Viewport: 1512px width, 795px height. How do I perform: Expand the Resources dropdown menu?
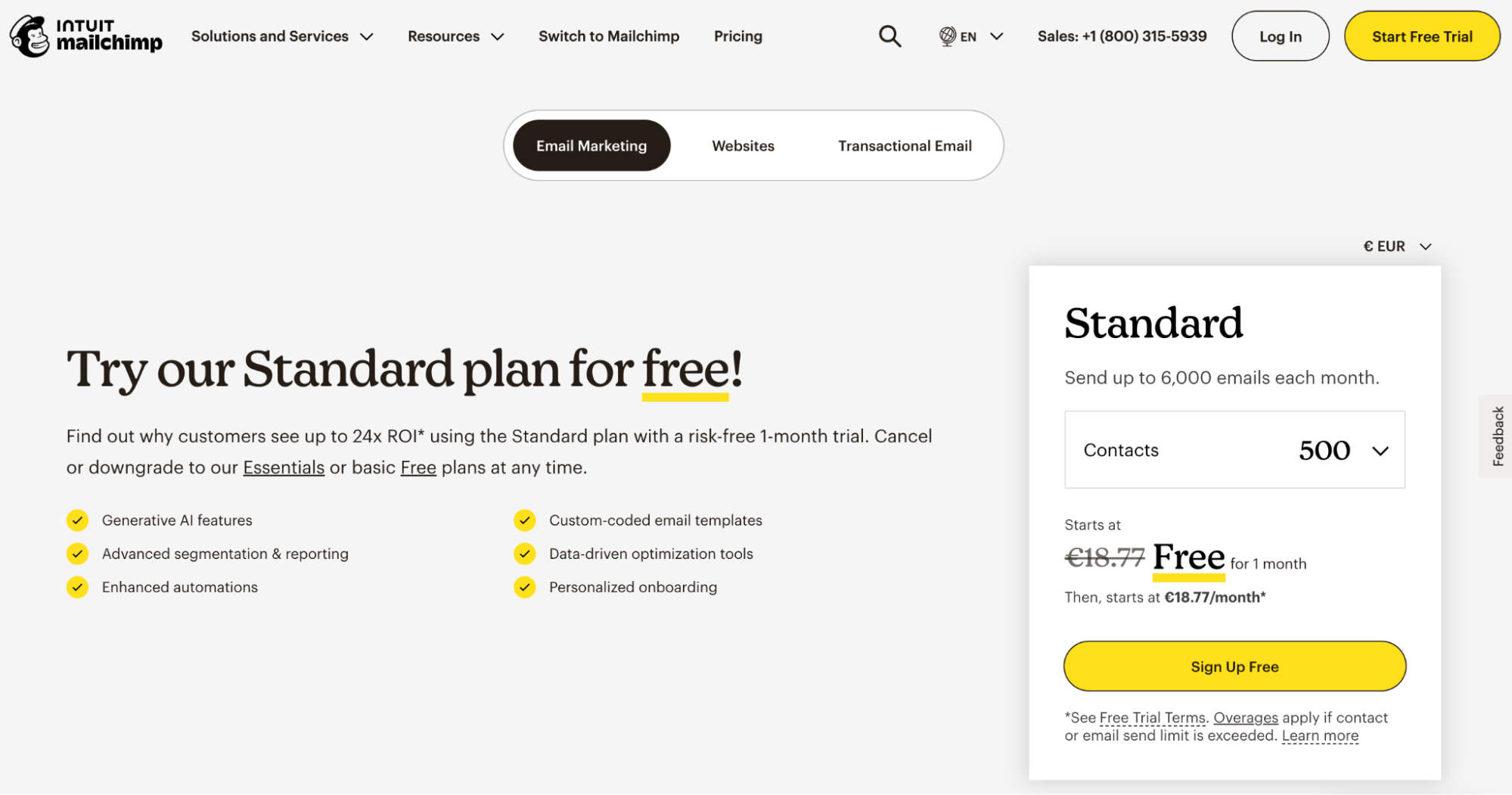[455, 36]
